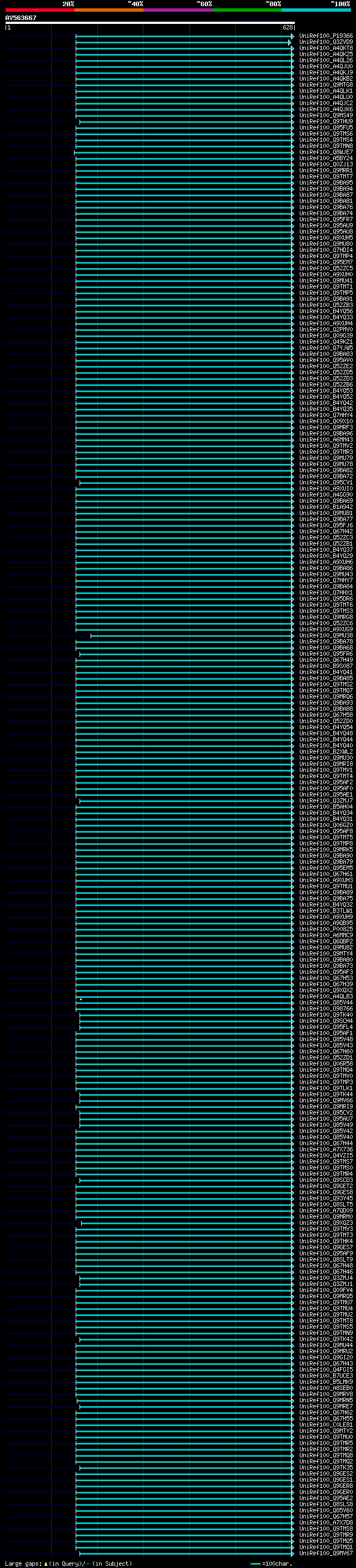Select the label UniRef100_Q7YJW5

pos(326,348)
